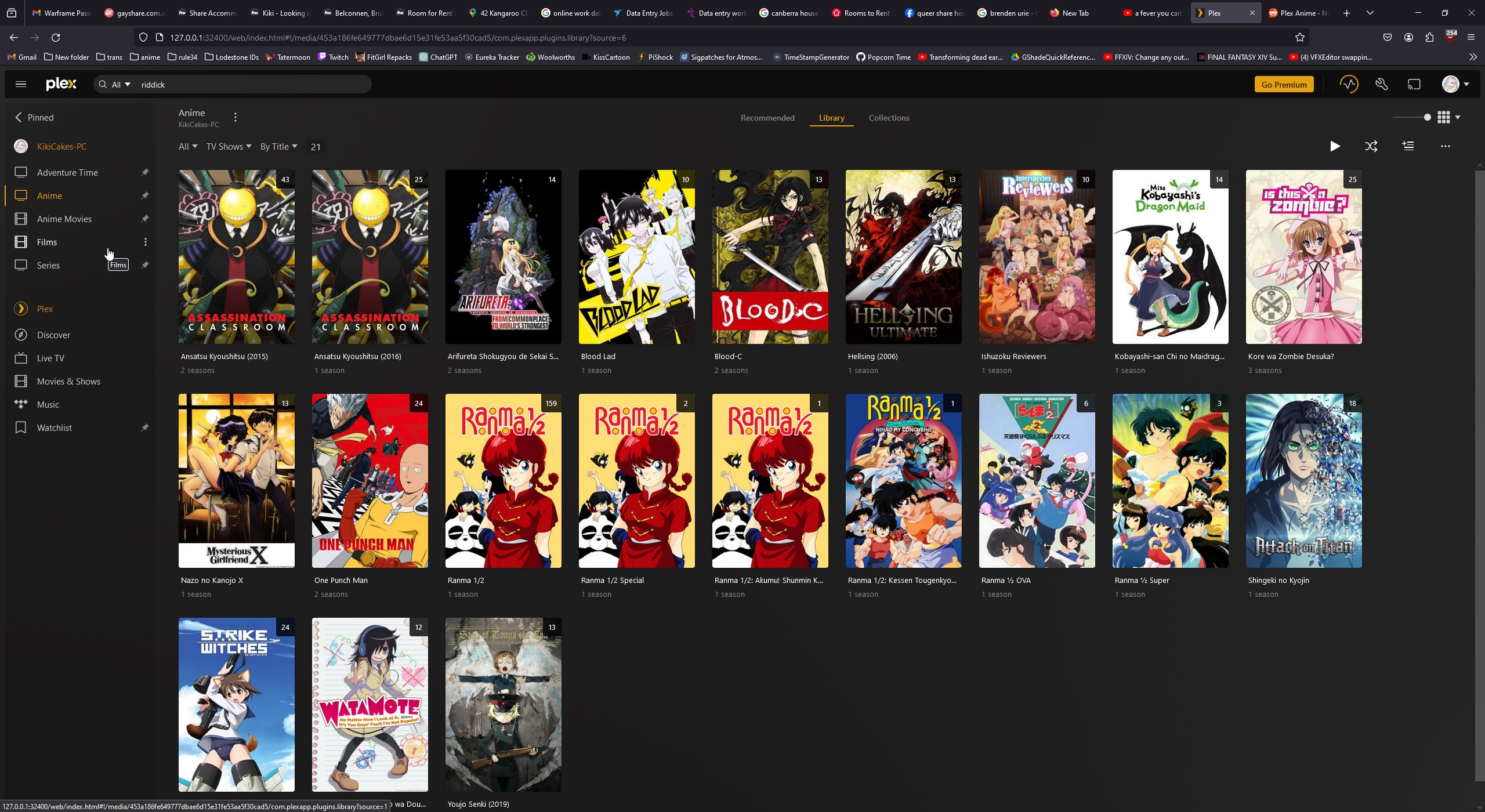Screen dimensions: 1485x812
Task: Expand the By Title sort dropdown
Action: 279,147
